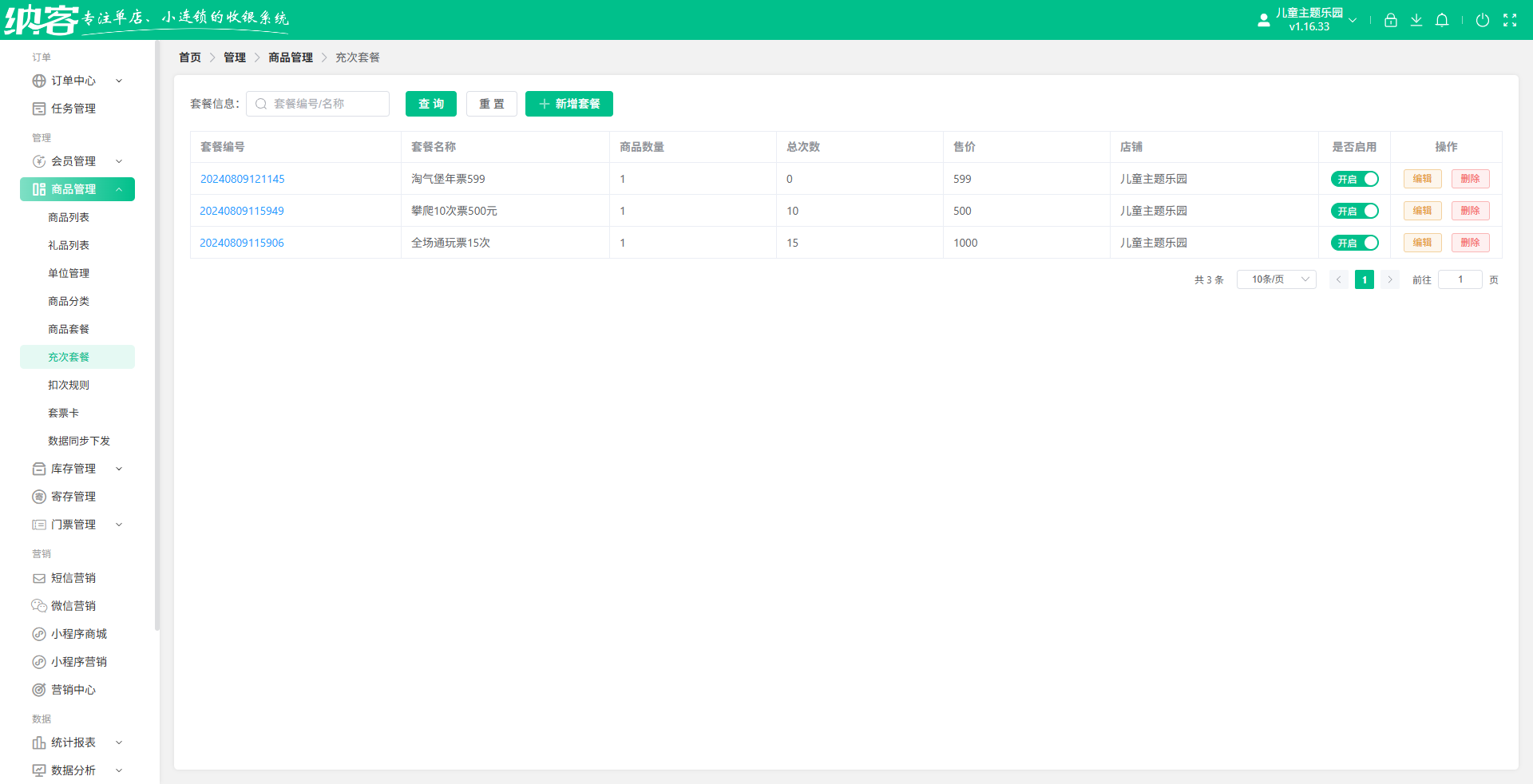1533x784 pixels.
Task: Click the lock screen icon in header
Action: pyautogui.click(x=1391, y=20)
